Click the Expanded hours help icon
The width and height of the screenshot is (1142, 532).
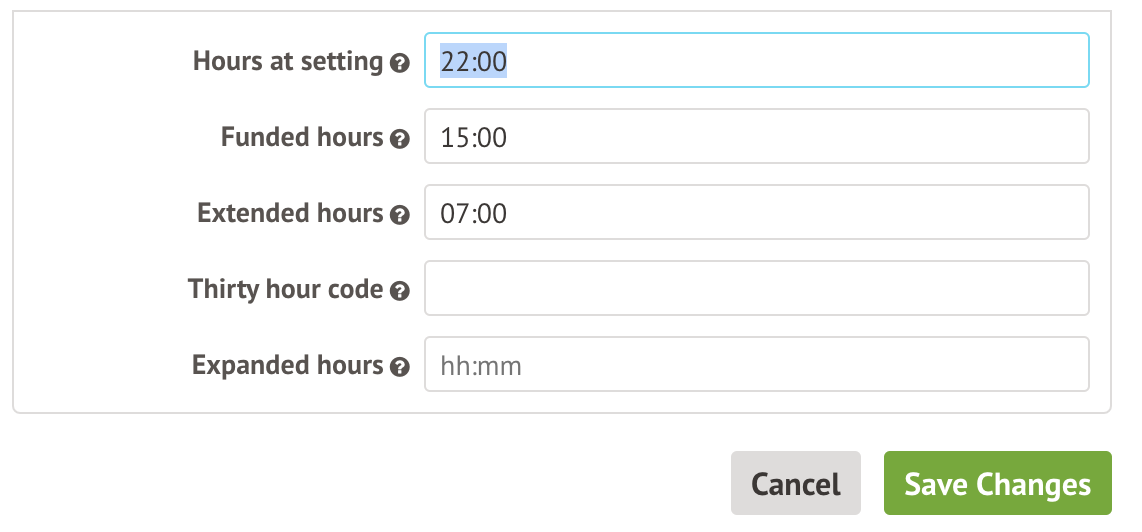pos(400,367)
